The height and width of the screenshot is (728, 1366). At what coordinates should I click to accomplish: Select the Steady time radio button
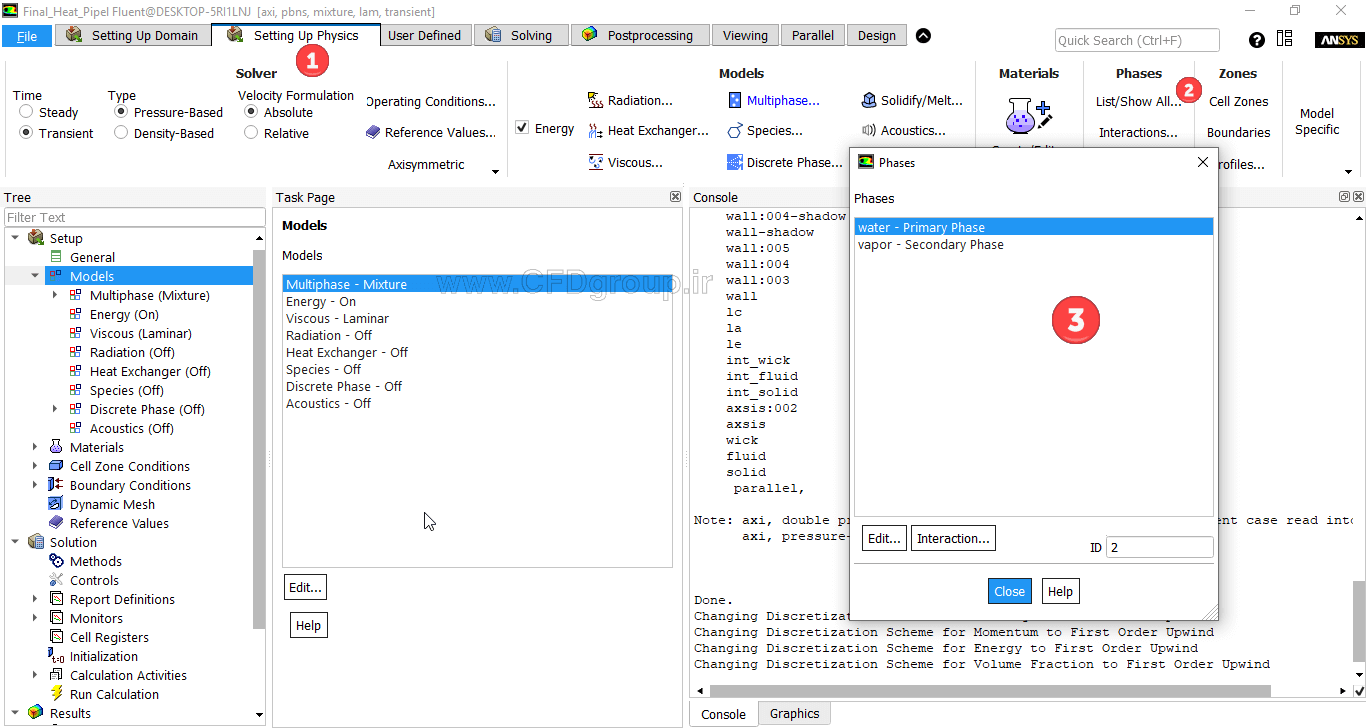(x=26, y=112)
